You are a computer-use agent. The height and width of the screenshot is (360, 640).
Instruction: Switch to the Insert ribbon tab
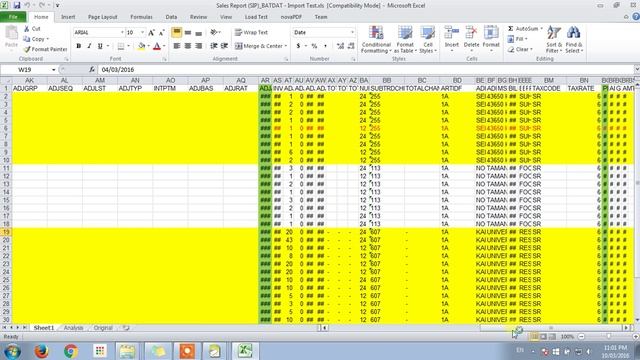[68, 17]
